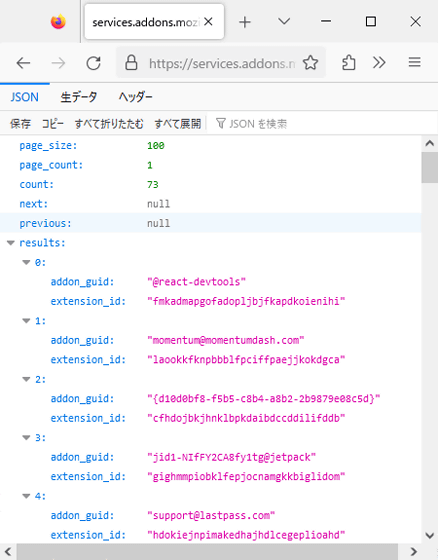Select the "cfhdojbkjhnklbpkdaibdccddilifddb" value

click(x=246, y=418)
